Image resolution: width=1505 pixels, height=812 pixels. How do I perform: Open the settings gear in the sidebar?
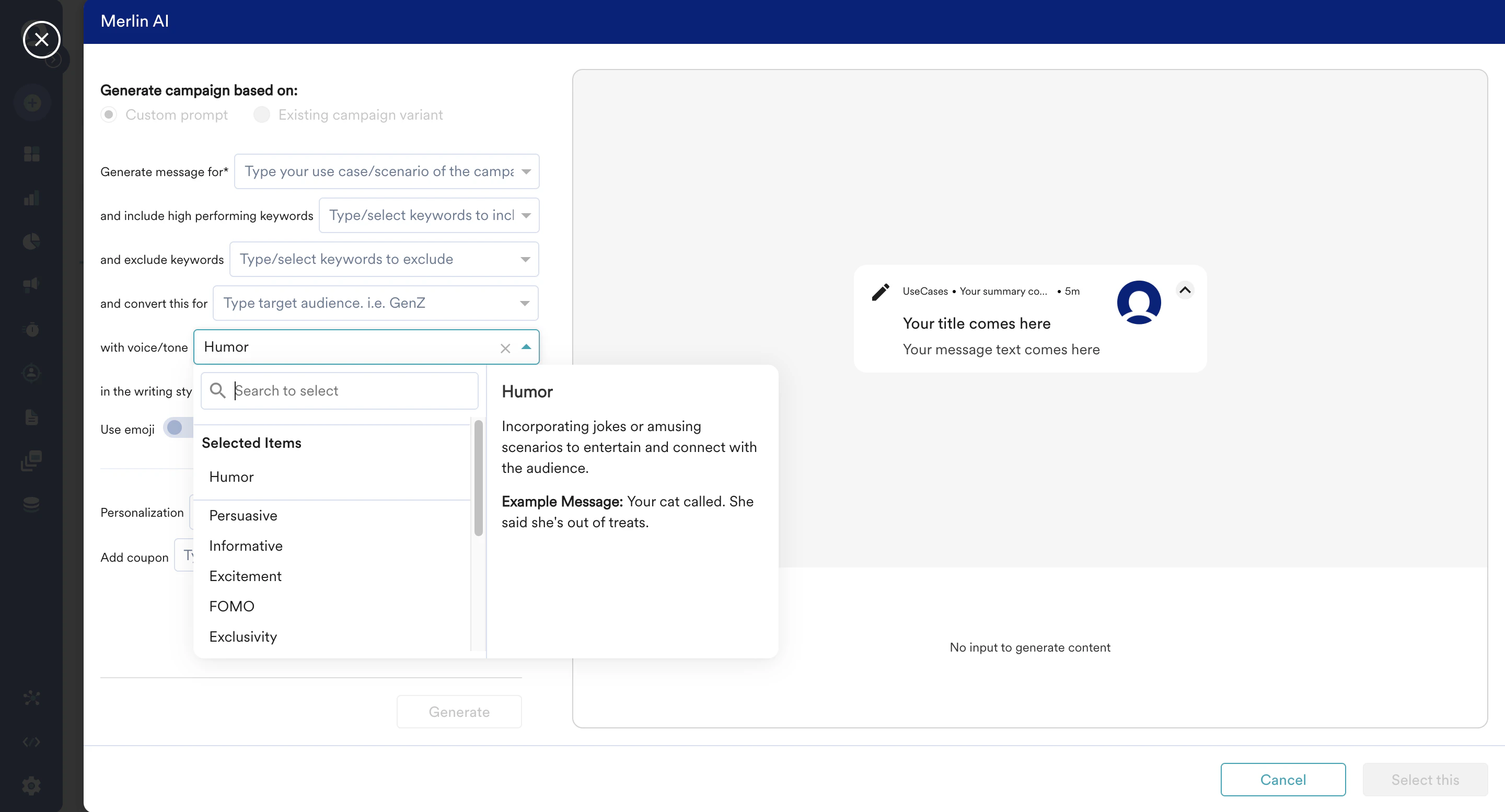(31, 785)
